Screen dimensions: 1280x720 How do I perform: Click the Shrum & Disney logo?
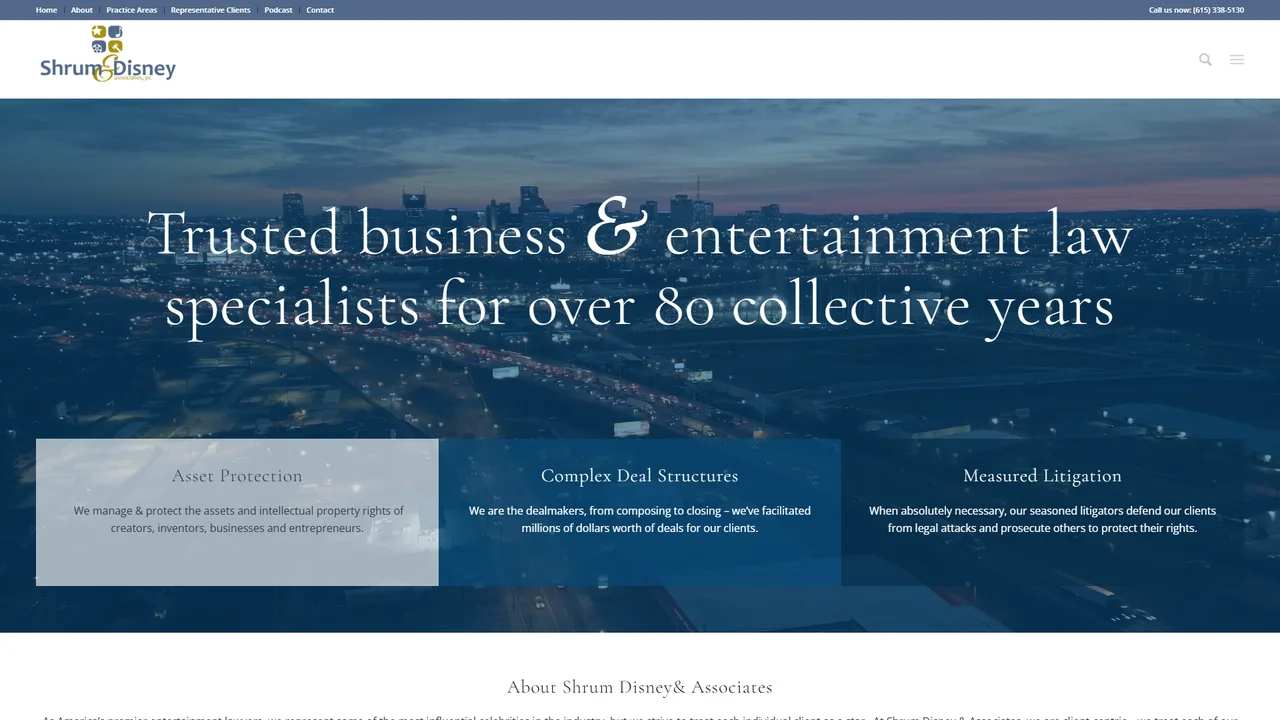click(108, 54)
